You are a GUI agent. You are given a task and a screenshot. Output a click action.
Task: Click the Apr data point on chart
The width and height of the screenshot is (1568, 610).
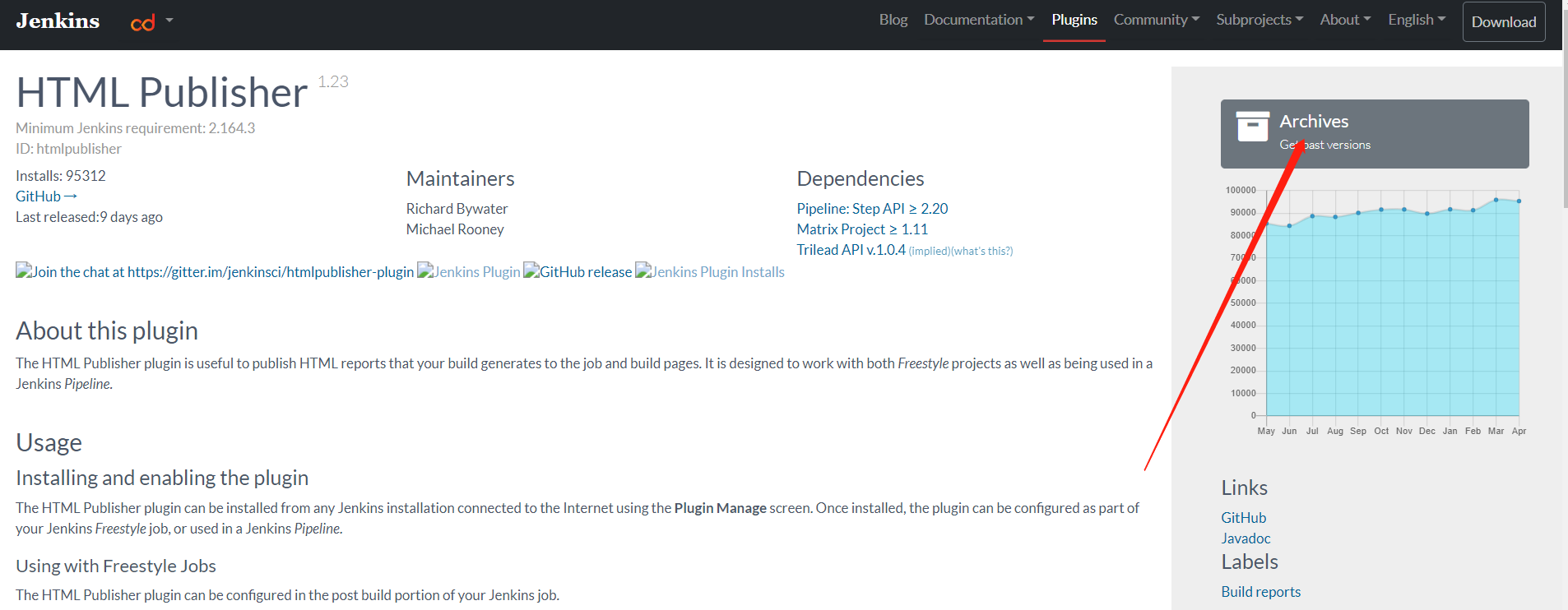pyautogui.click(x=1519, y=201)
